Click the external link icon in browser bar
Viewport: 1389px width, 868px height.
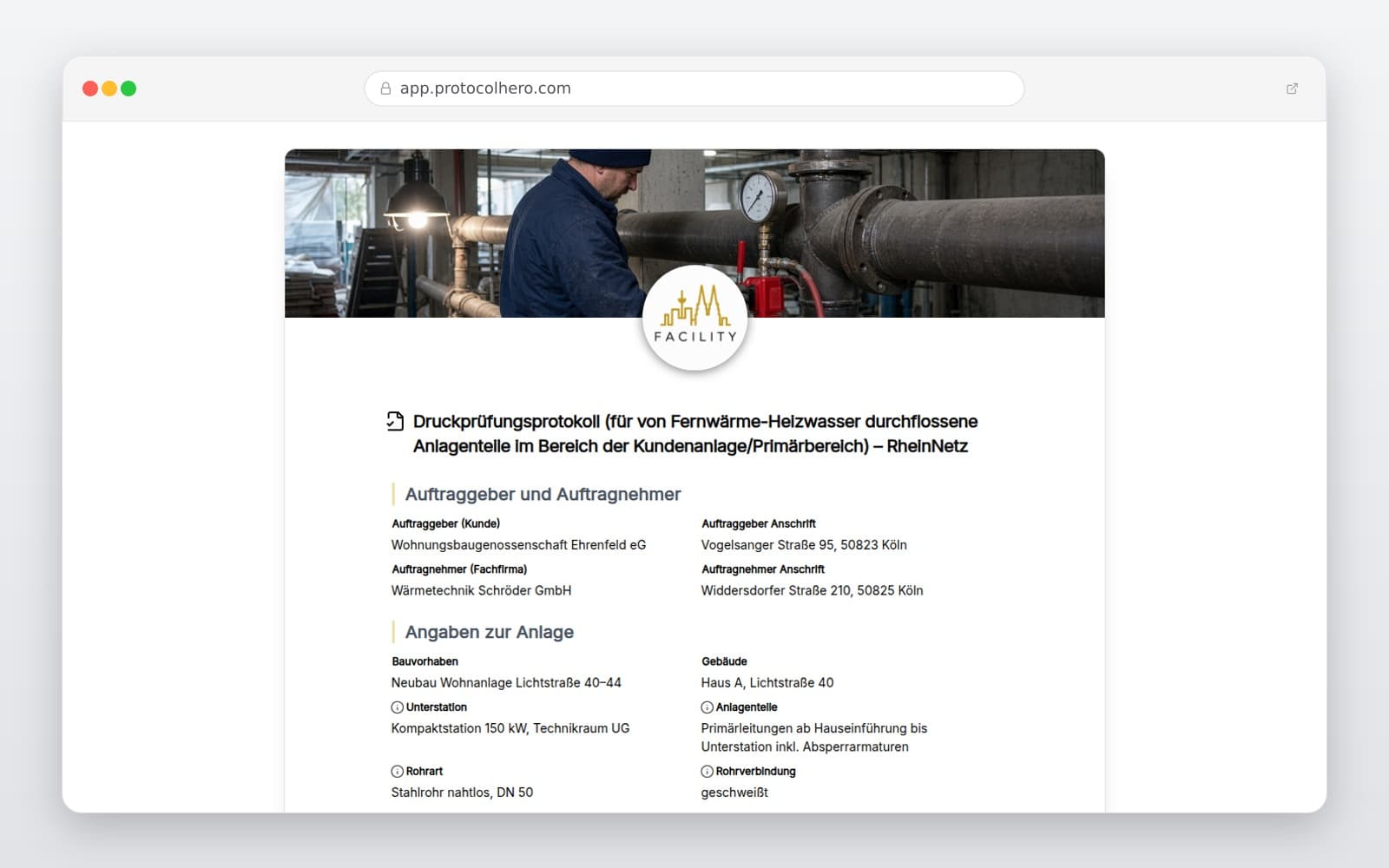pyautogui.click(x=1292, y=89)
